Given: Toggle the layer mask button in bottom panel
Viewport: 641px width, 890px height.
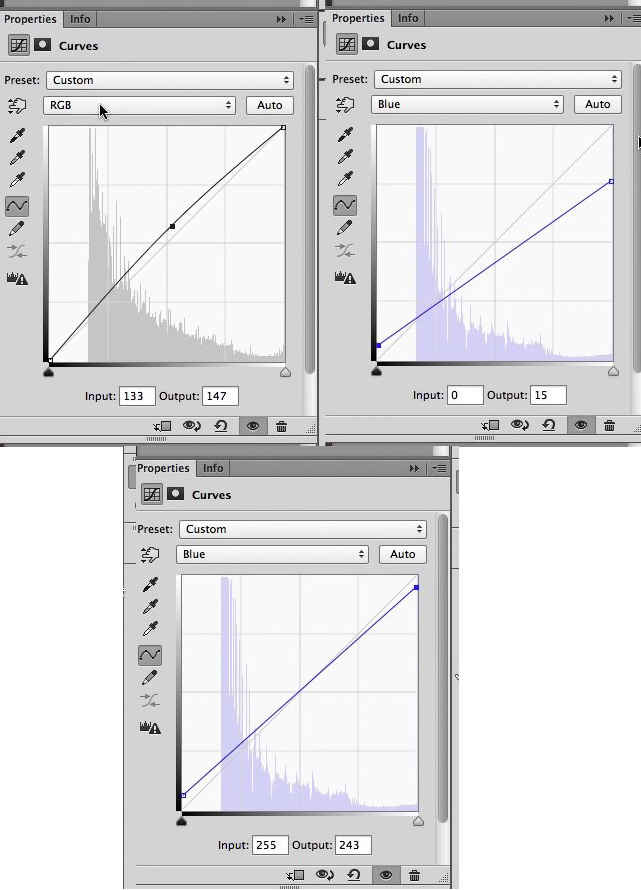Looking at the screenshot, I should tap(175, 493).
